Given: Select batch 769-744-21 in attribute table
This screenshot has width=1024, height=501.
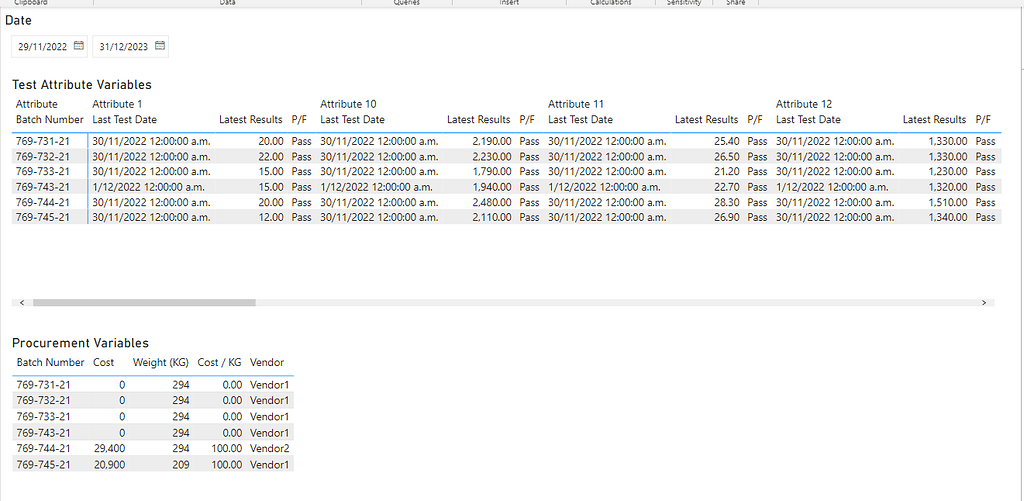Looking at the screenshot, I should click(x=42, y=202).
